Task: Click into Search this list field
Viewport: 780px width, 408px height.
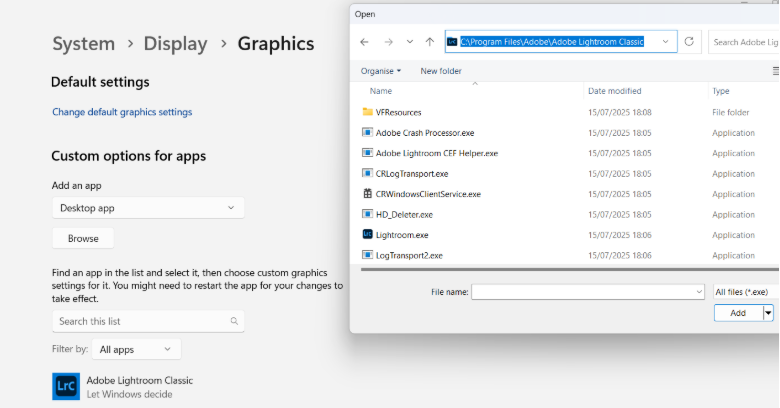Action: click(x=148, y=321)
